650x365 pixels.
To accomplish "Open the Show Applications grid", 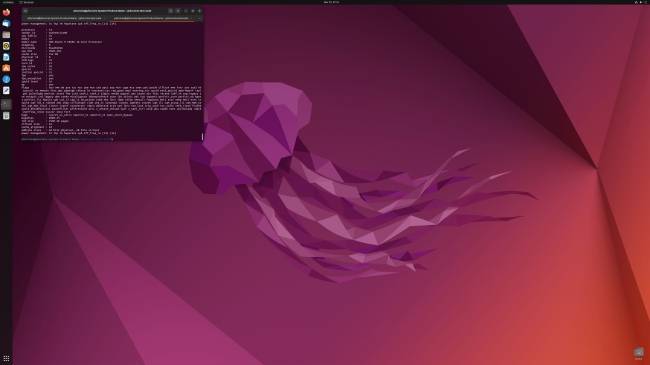I will 6,358.
